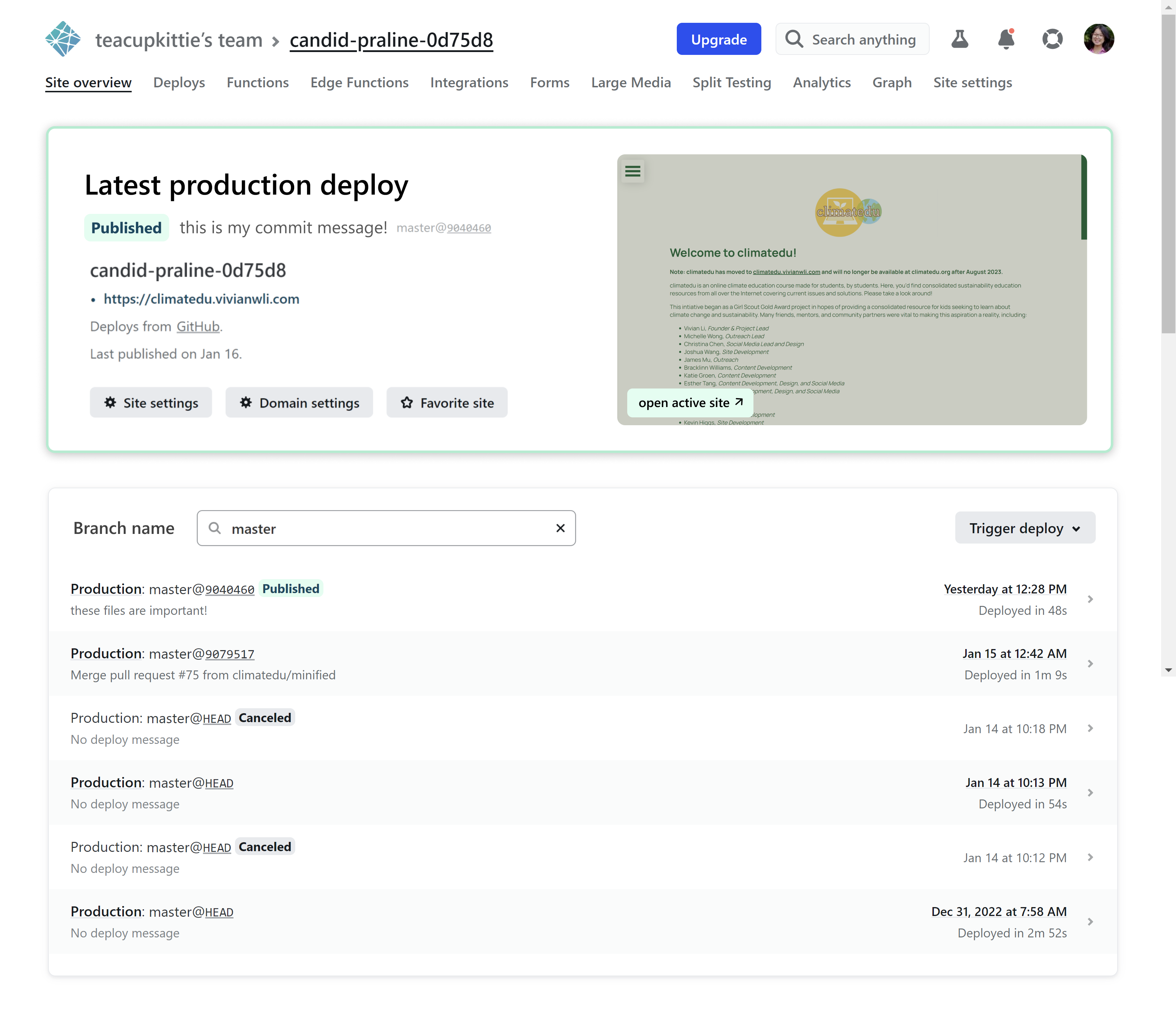
Task: Toggle Favorite site with the star
Action: pyautogui.click(x=446, y=402)
